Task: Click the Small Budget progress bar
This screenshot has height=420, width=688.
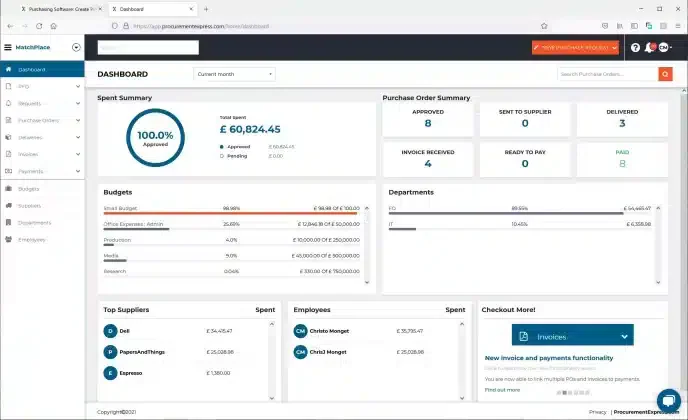Action: (x=232, y=214)
